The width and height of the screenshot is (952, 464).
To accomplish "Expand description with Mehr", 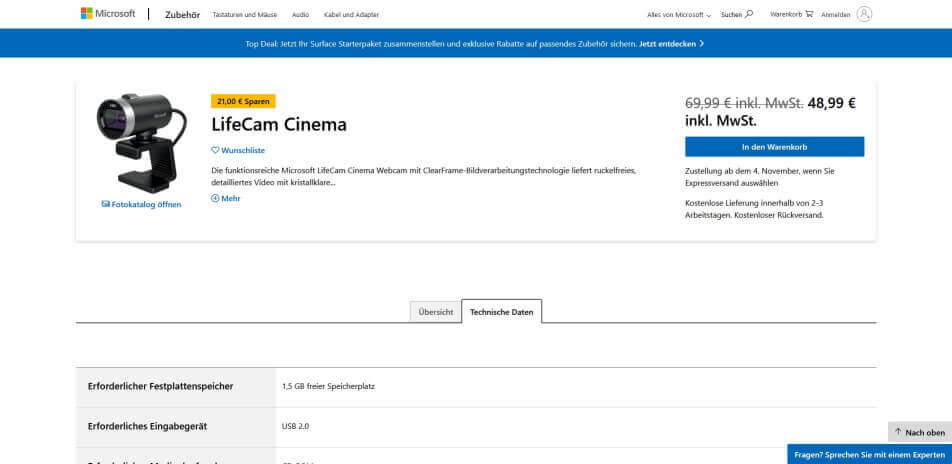I will (x=226, y=198).
